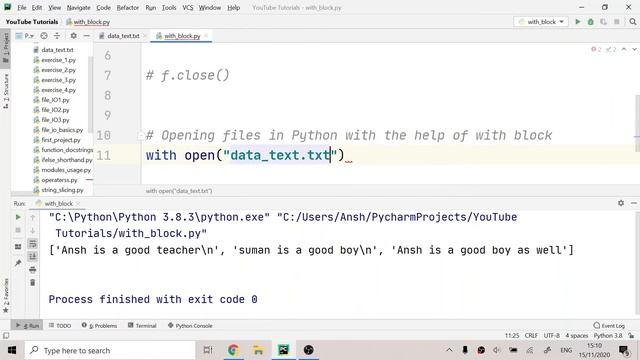Viewport: 640px width, 360px height.
Task: Open the with_block run configuration dropdown
Action: tap(541, 22)
